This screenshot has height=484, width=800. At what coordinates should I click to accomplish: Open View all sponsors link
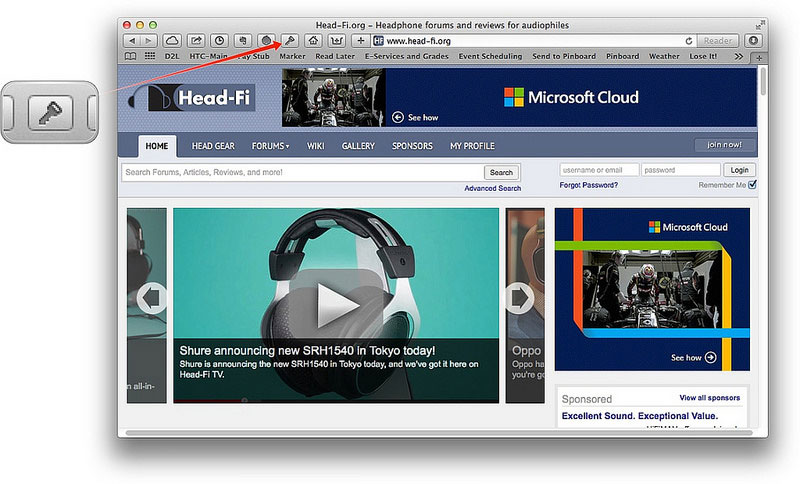tap(710, 398)
